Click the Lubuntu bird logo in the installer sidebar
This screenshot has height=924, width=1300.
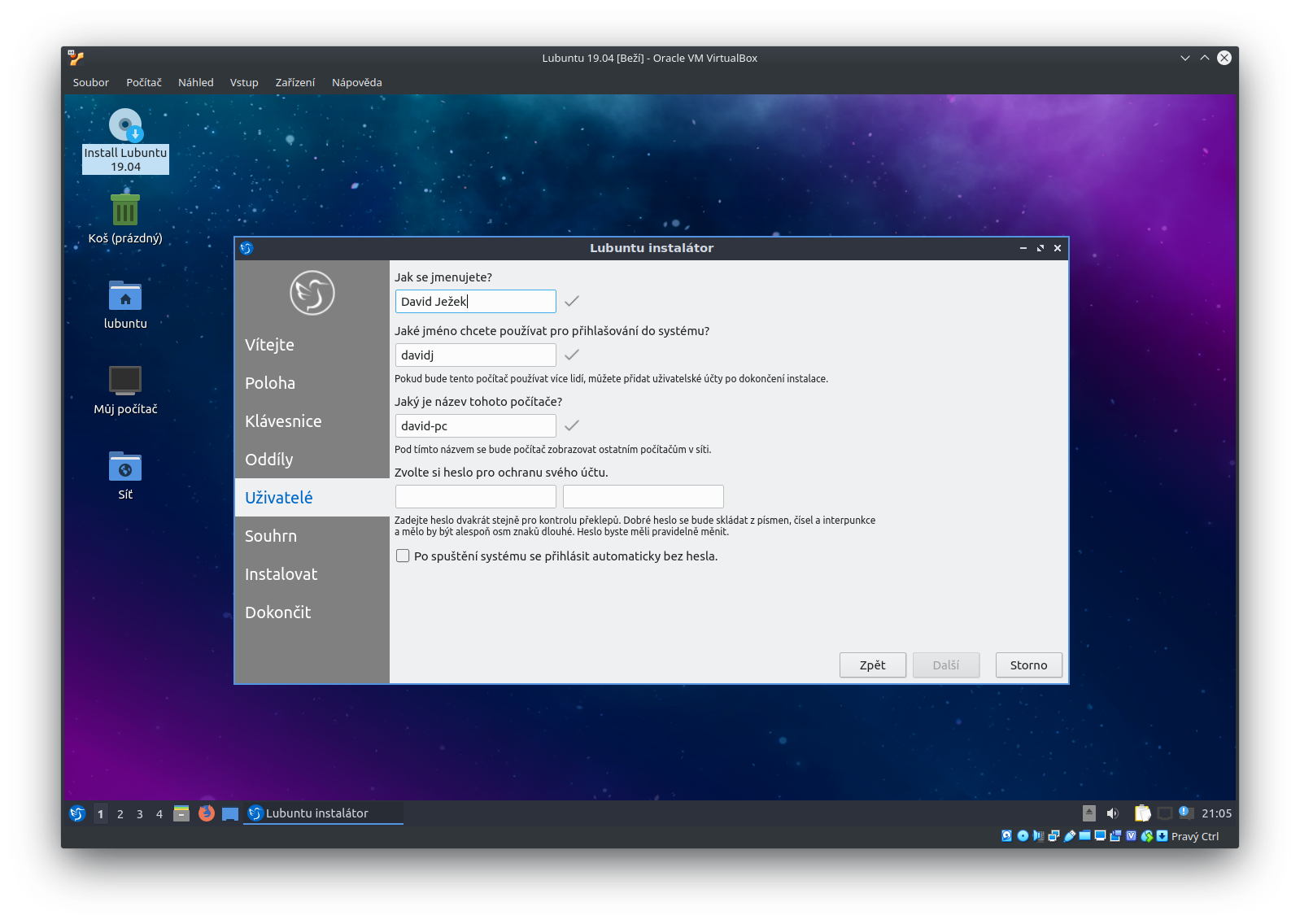(312, 293)
